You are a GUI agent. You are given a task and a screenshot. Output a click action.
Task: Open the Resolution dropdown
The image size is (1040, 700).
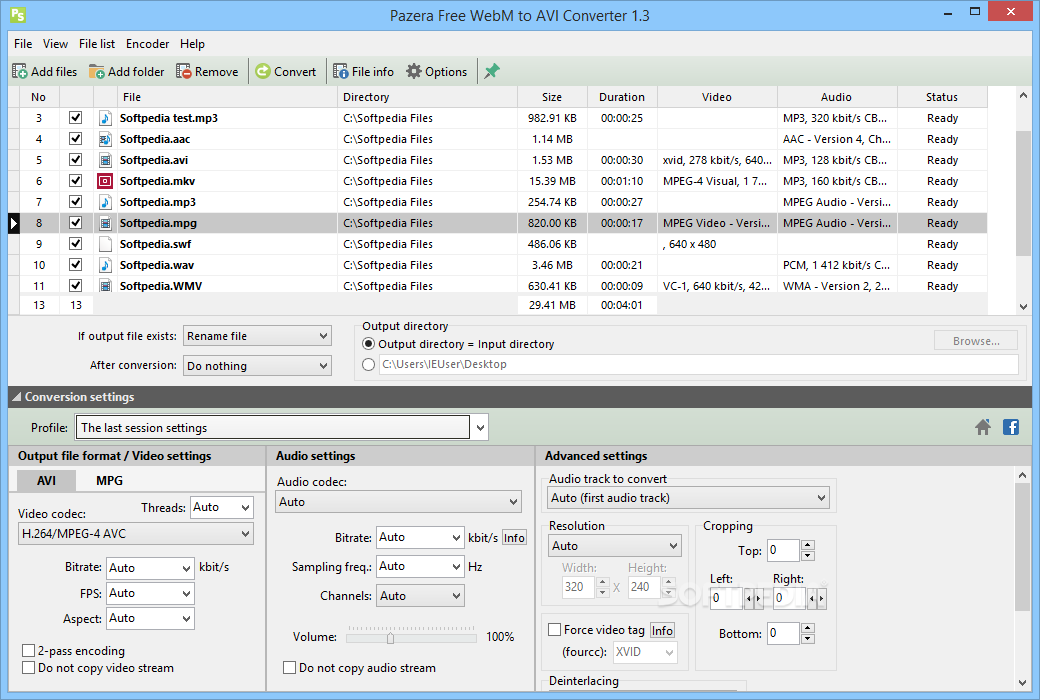(615, 545)
